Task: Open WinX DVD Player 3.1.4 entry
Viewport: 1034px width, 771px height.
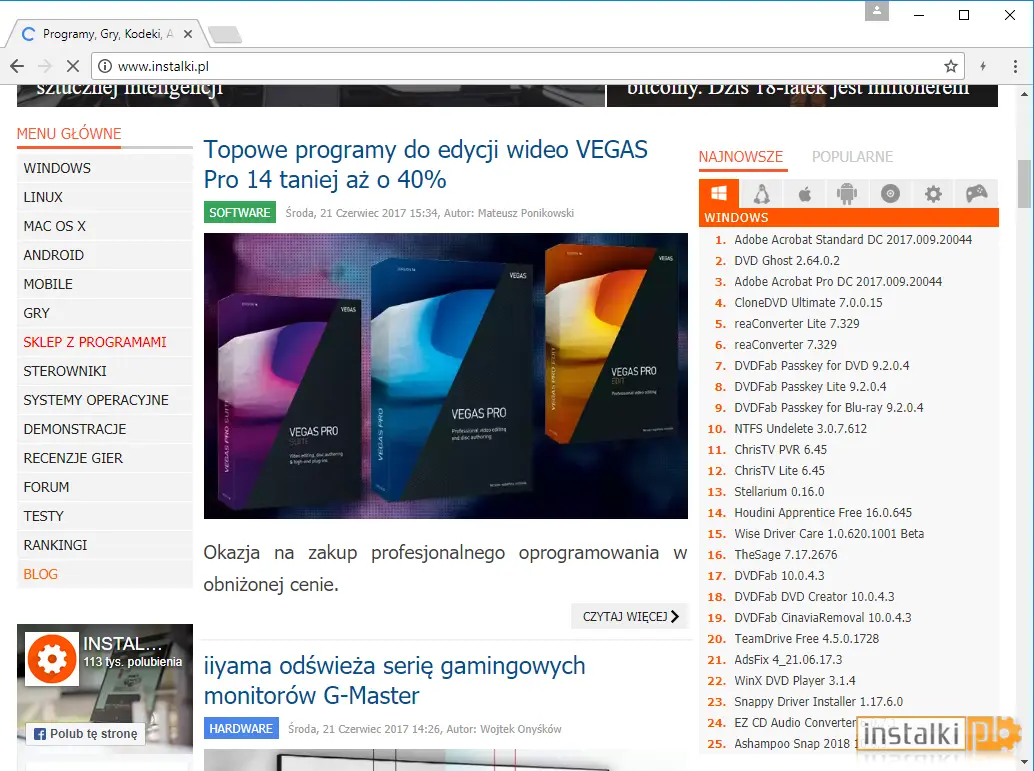Action: [795, 681]
